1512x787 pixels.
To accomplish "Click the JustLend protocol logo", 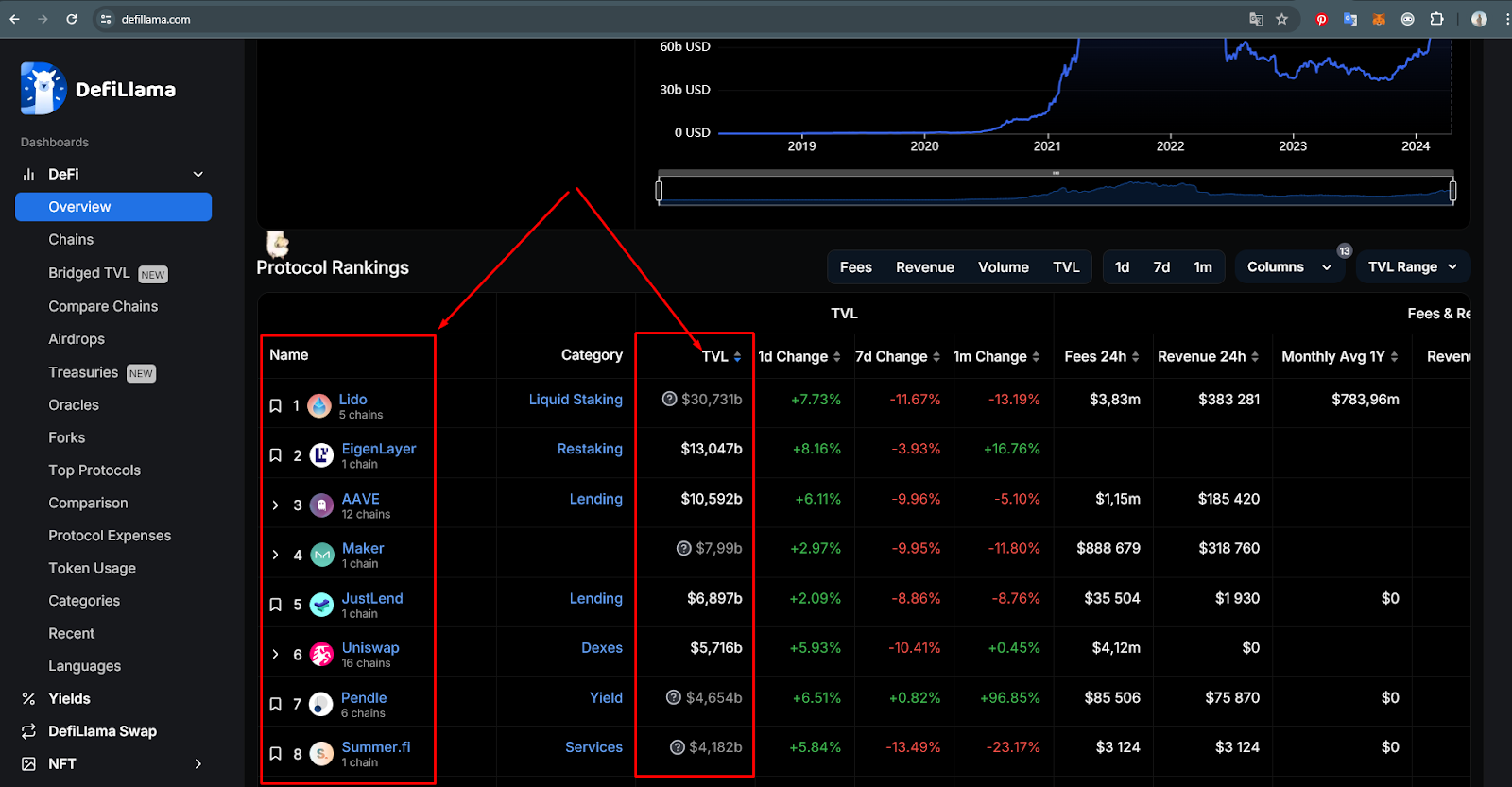I will [321, 605].
